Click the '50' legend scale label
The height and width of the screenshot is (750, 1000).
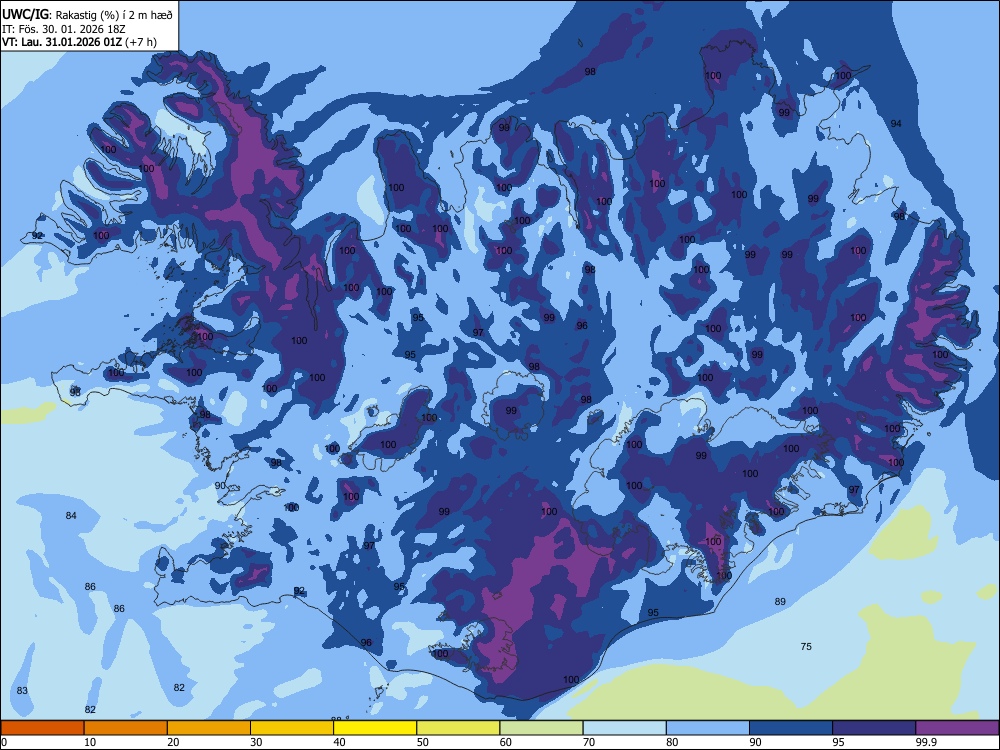pos(422,742)
